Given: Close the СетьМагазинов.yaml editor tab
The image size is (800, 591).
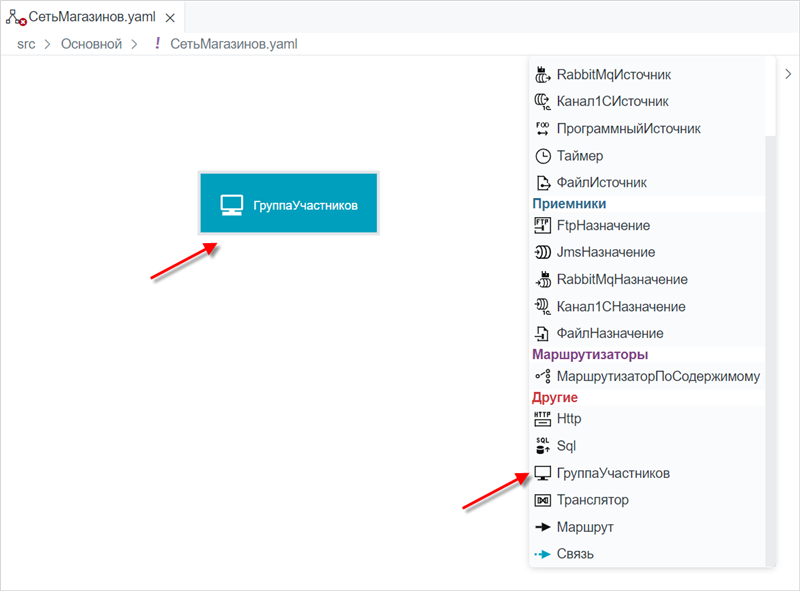Looking at the screenshot, I should [170, 18].
